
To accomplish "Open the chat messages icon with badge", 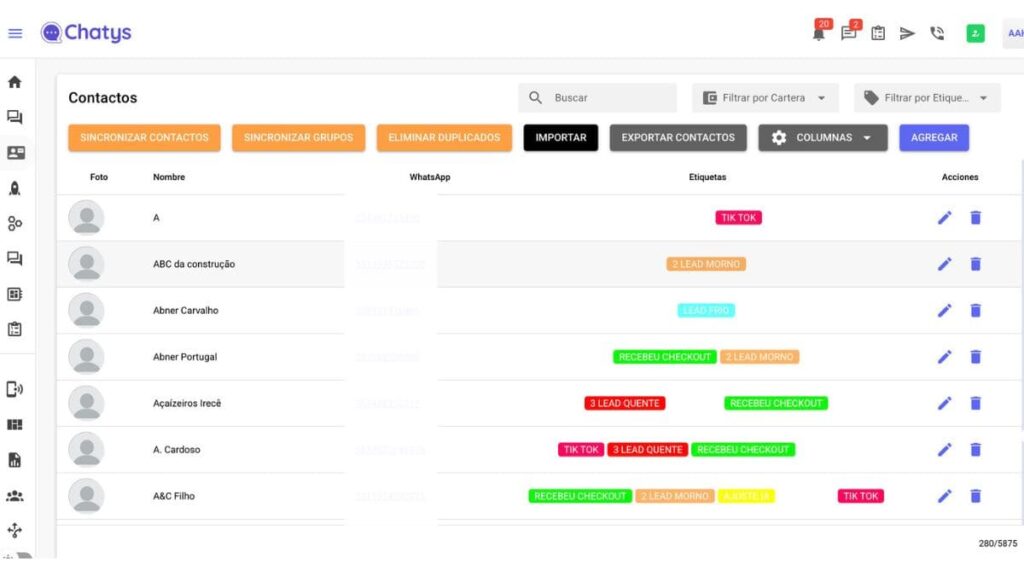I will [x=848, y=33].
